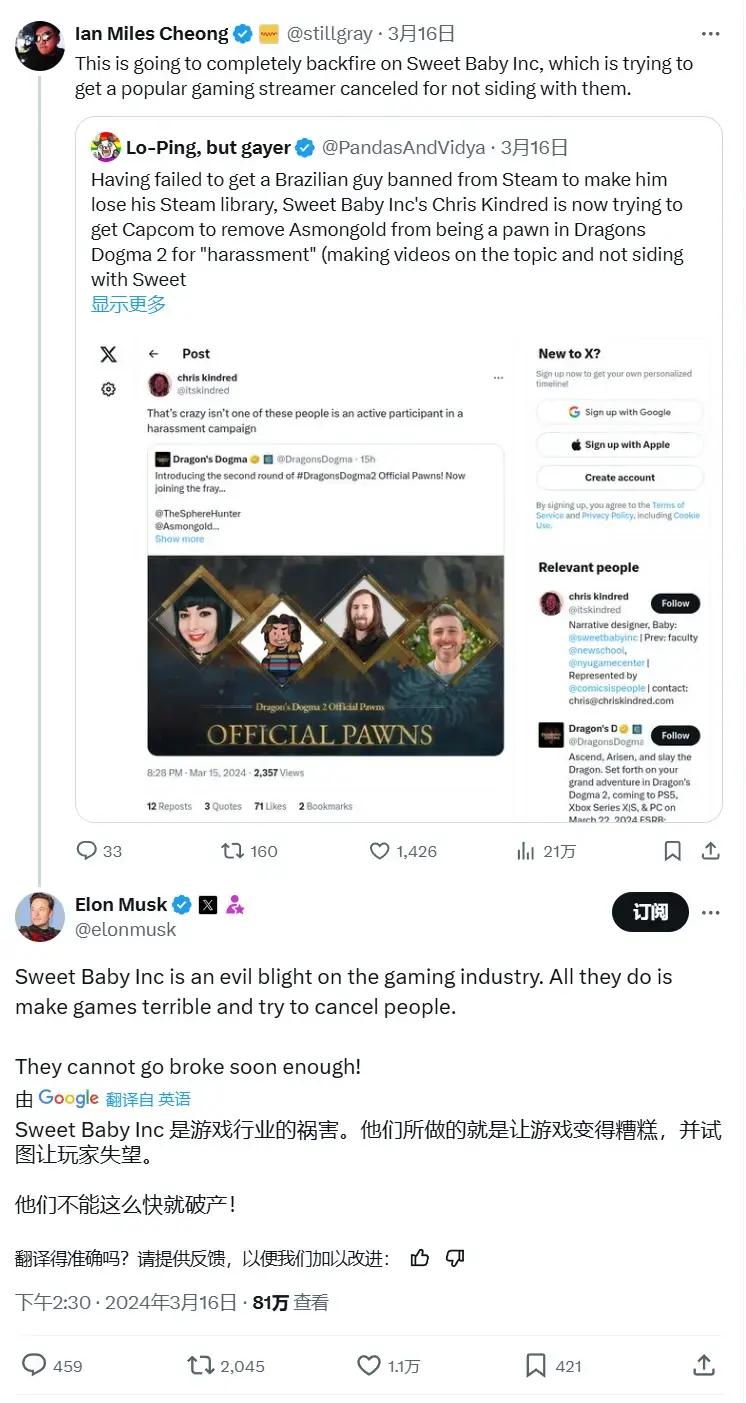Like the quoted-tweet post with 1,426 likes
This screenshot has width=746, height=1403.
pos(380,851)
